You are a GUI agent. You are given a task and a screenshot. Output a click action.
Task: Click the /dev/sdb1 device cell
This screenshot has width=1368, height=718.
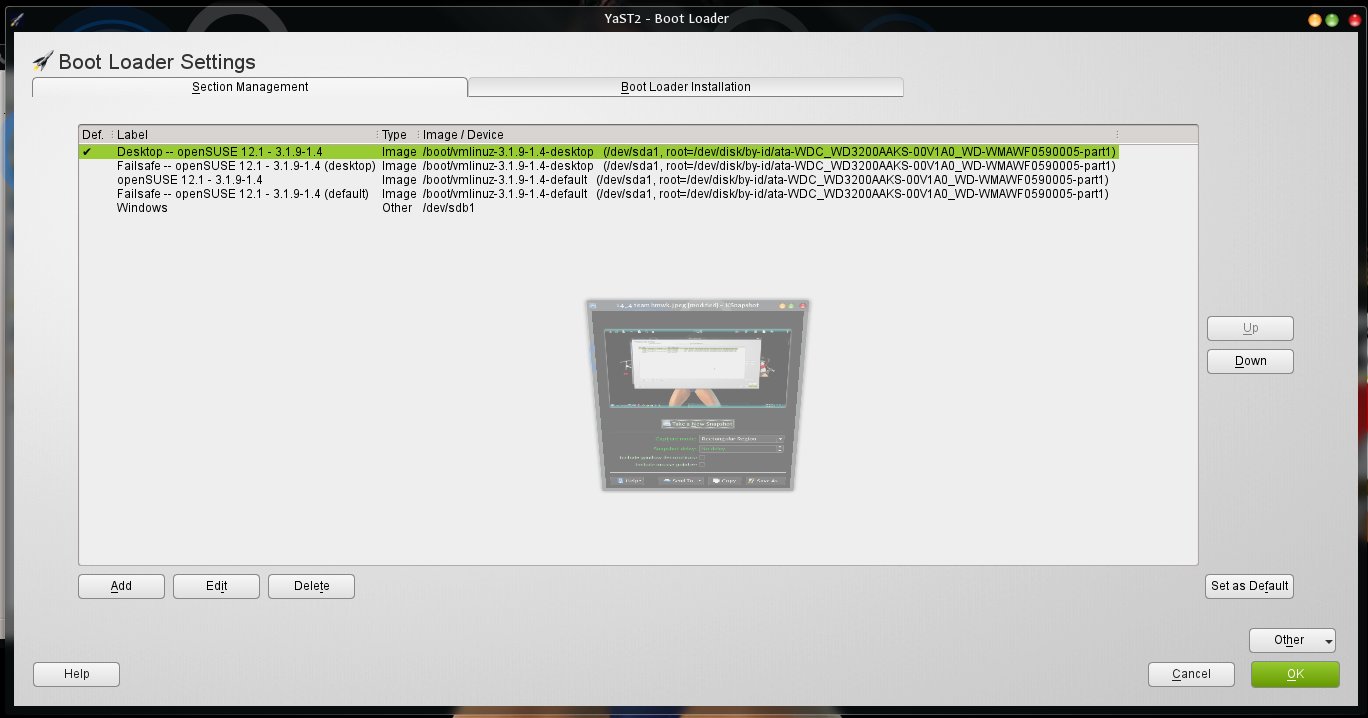pos(448,208)
